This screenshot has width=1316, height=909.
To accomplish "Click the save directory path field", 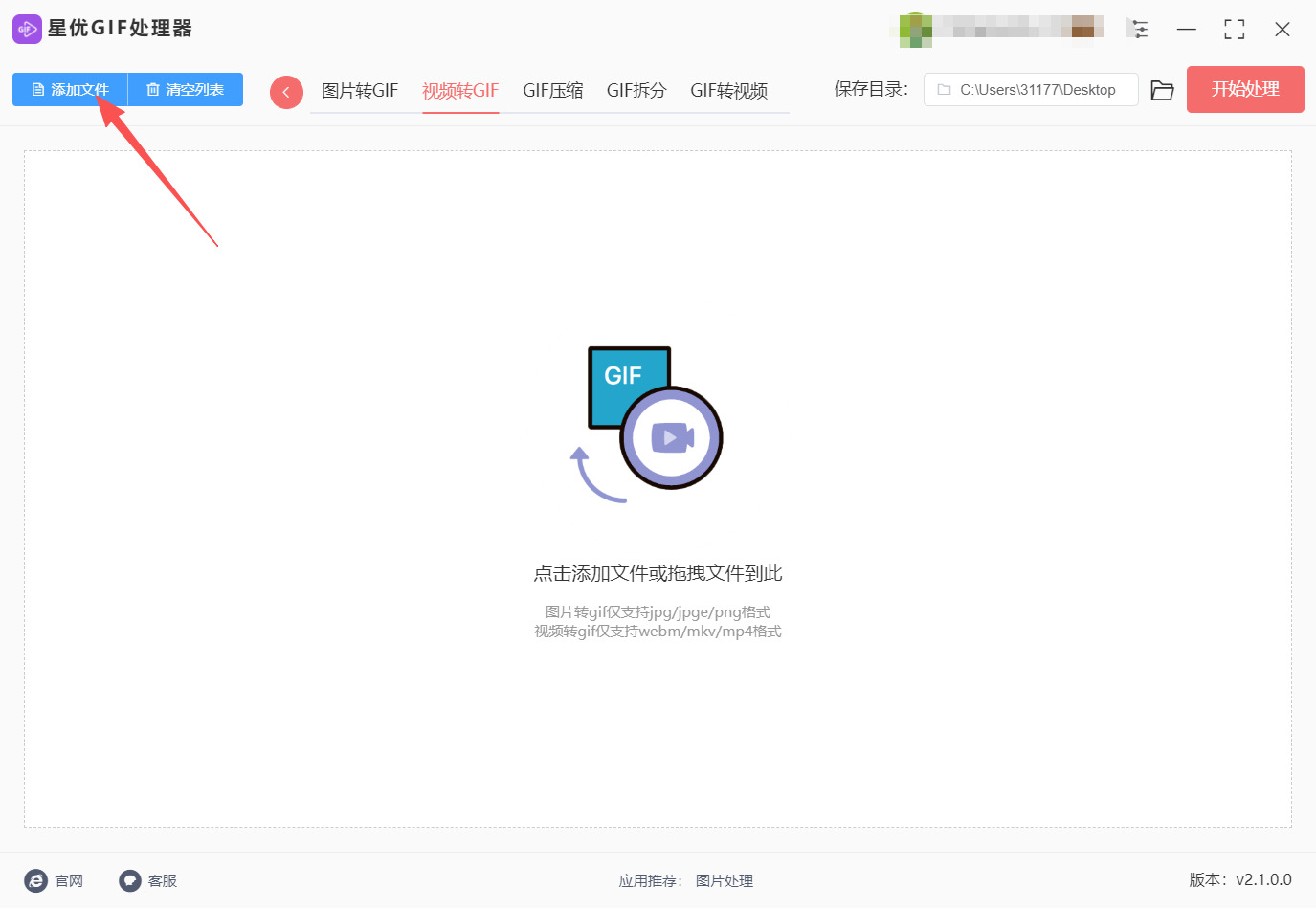I will [x=1031, y=90].
